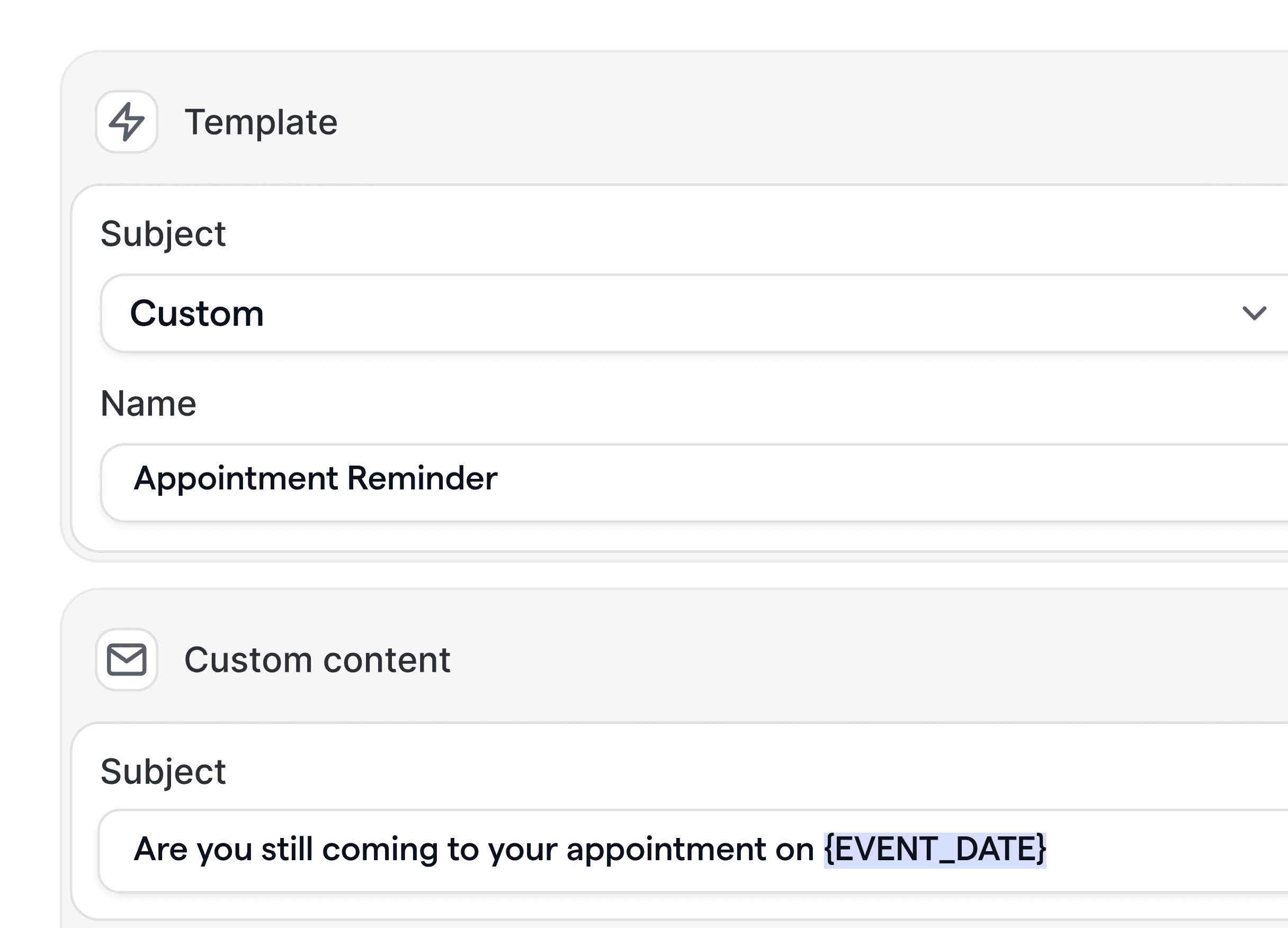Place cursor in the Appointment Reminder text
Image resolution: width=1288 pixels, height=928 pixels.
[x=316, y=480]
